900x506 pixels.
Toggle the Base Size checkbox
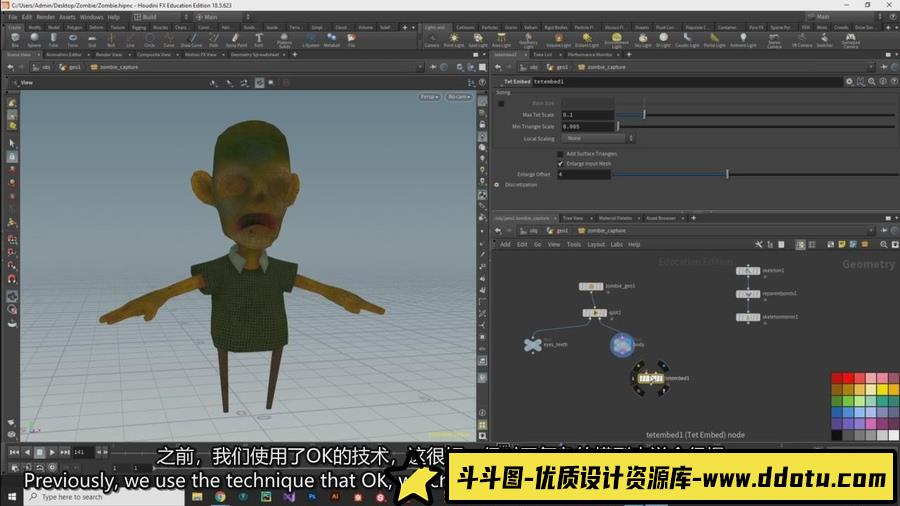point(501,103)
